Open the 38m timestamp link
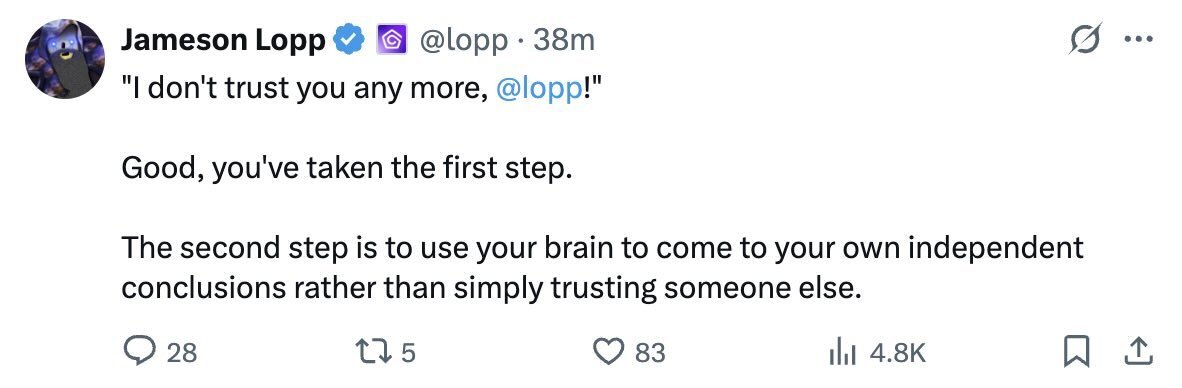1182x388 pixels. point(564,41)
